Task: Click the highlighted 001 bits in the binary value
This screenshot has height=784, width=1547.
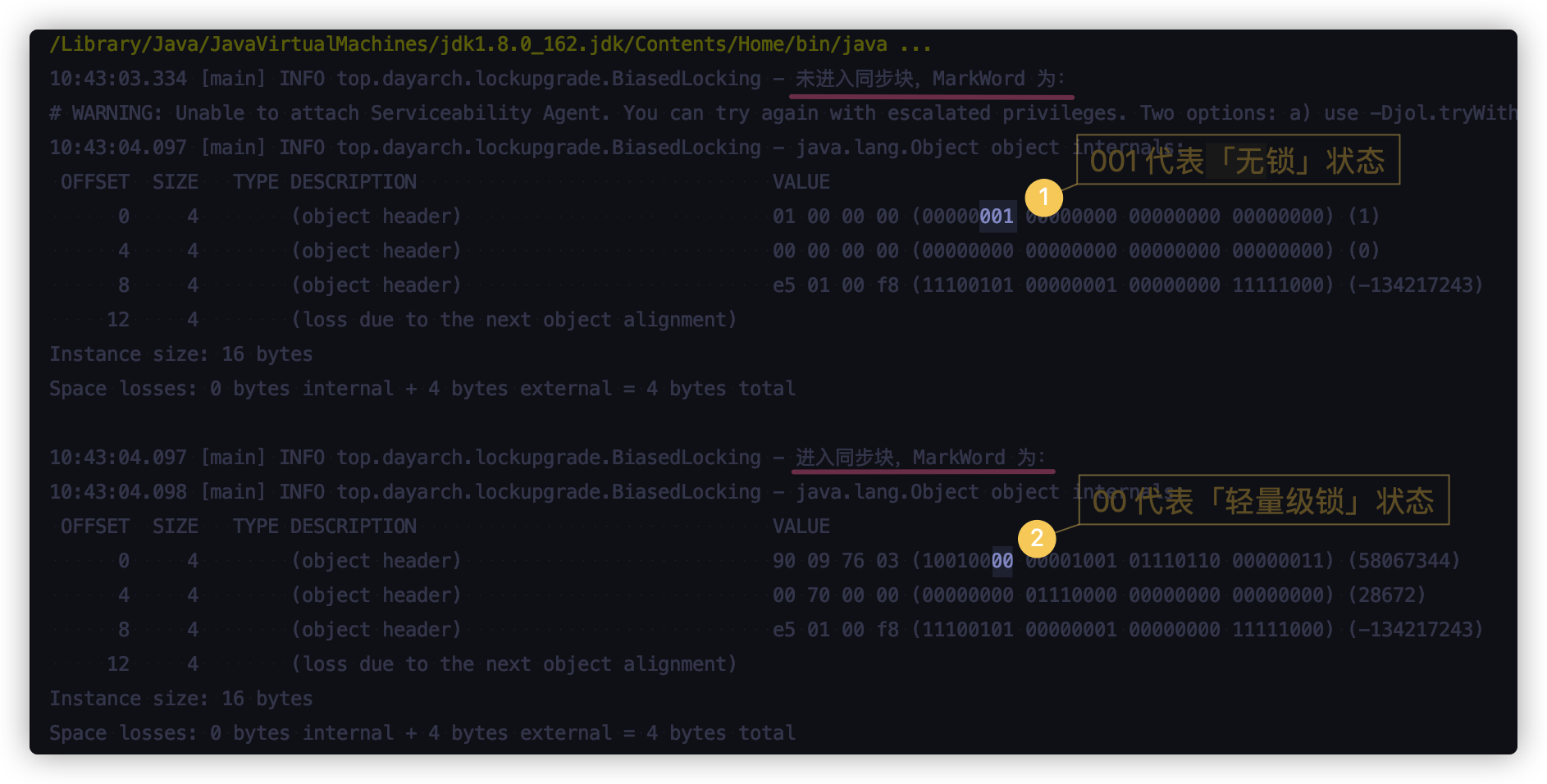Action: point(997,217)
